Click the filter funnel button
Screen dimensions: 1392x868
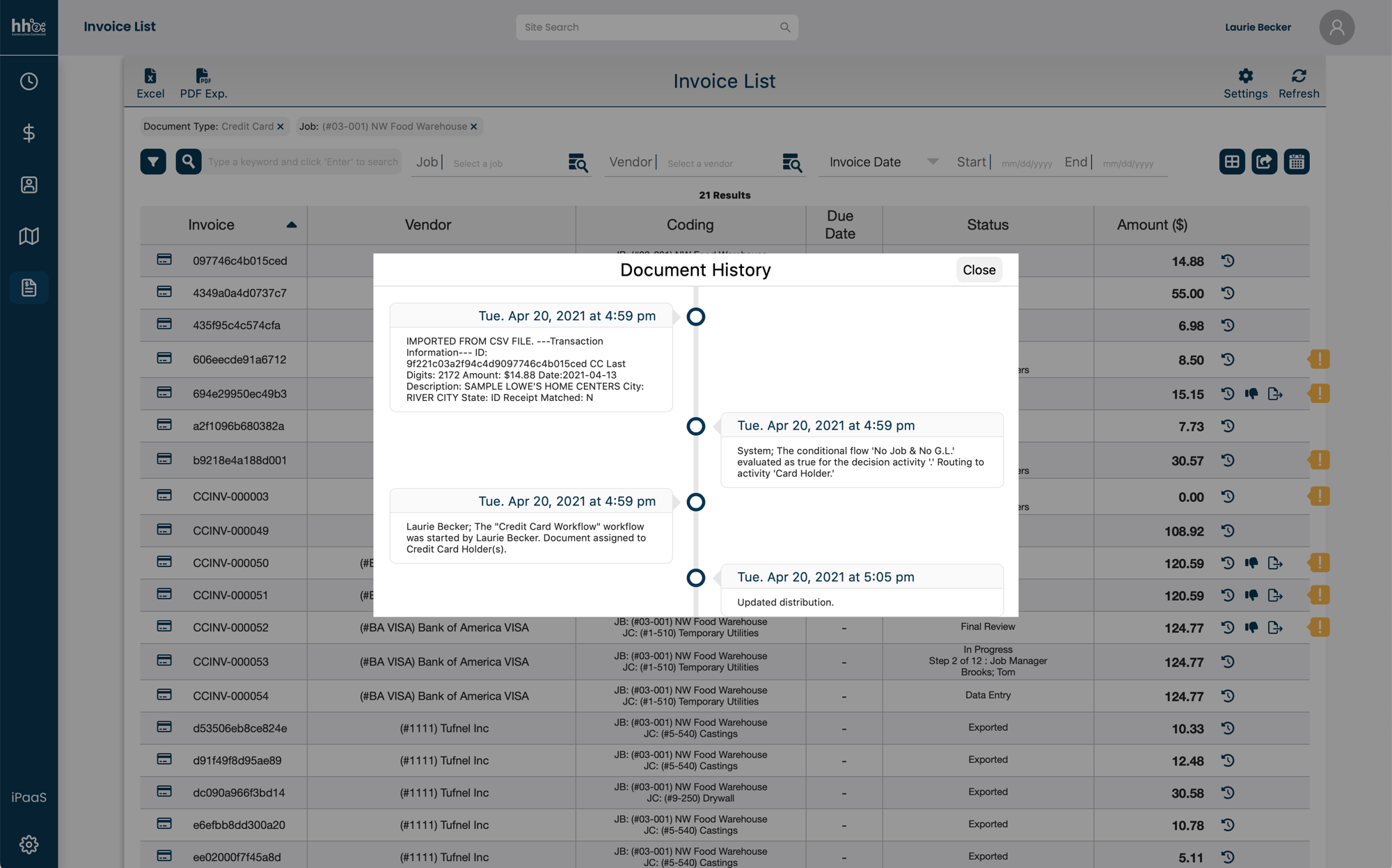tap(153, 161)
